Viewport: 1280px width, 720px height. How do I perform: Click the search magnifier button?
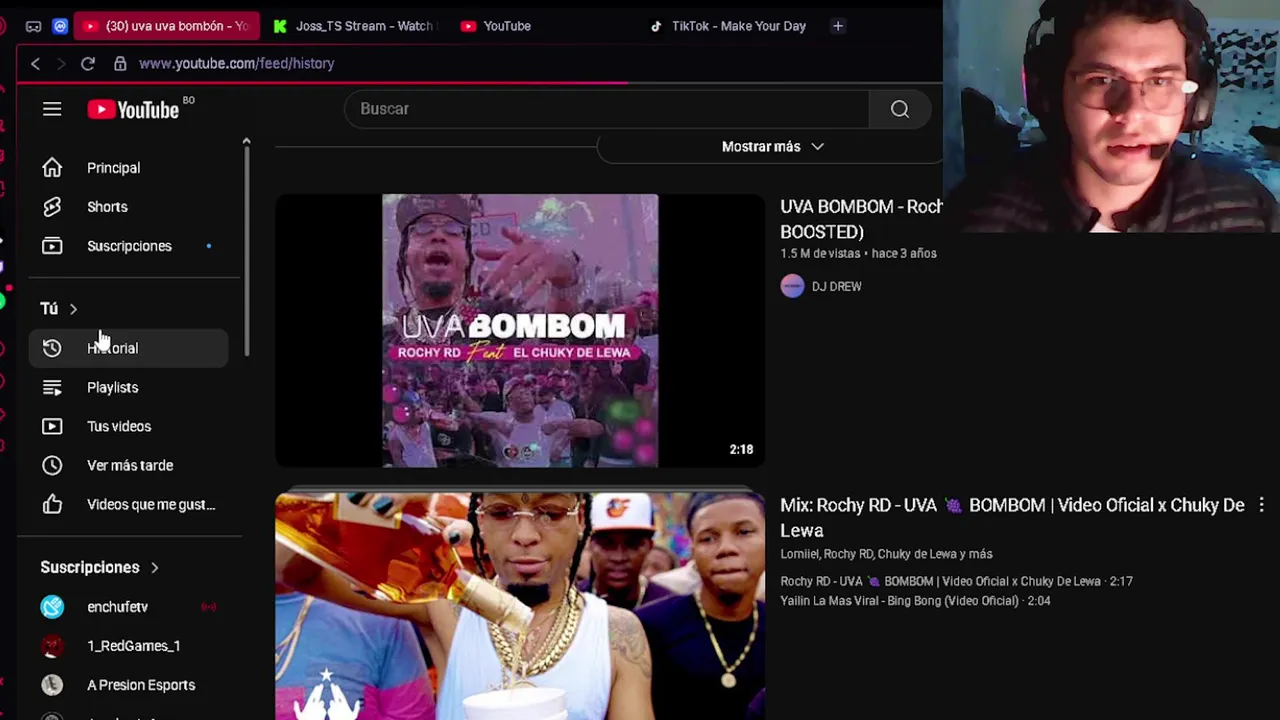pyautogui.click(x=900, y=109)
